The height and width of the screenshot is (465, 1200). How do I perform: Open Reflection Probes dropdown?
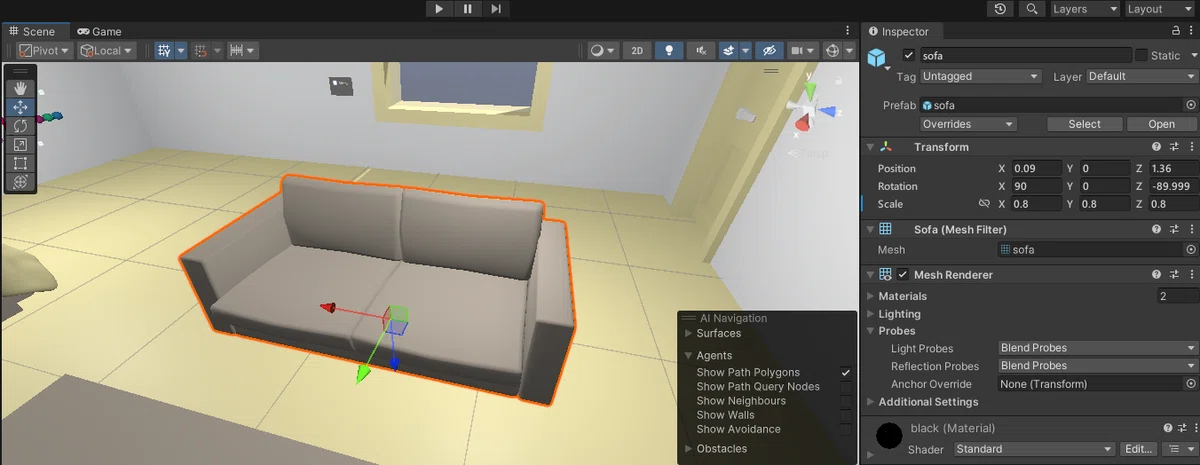[1098, 366]
